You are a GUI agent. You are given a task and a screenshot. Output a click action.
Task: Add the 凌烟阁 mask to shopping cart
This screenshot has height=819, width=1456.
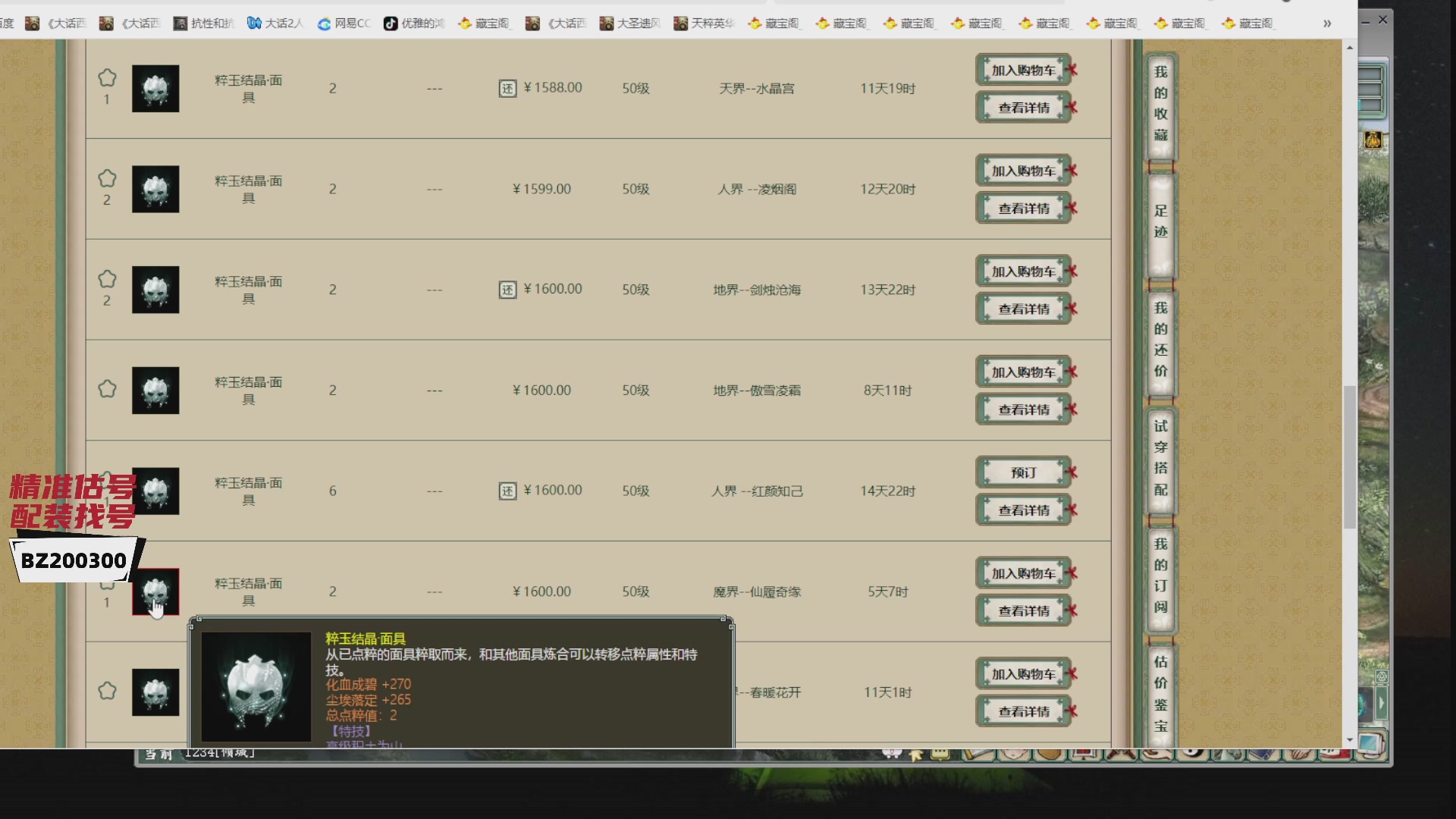coord(1023,171)
